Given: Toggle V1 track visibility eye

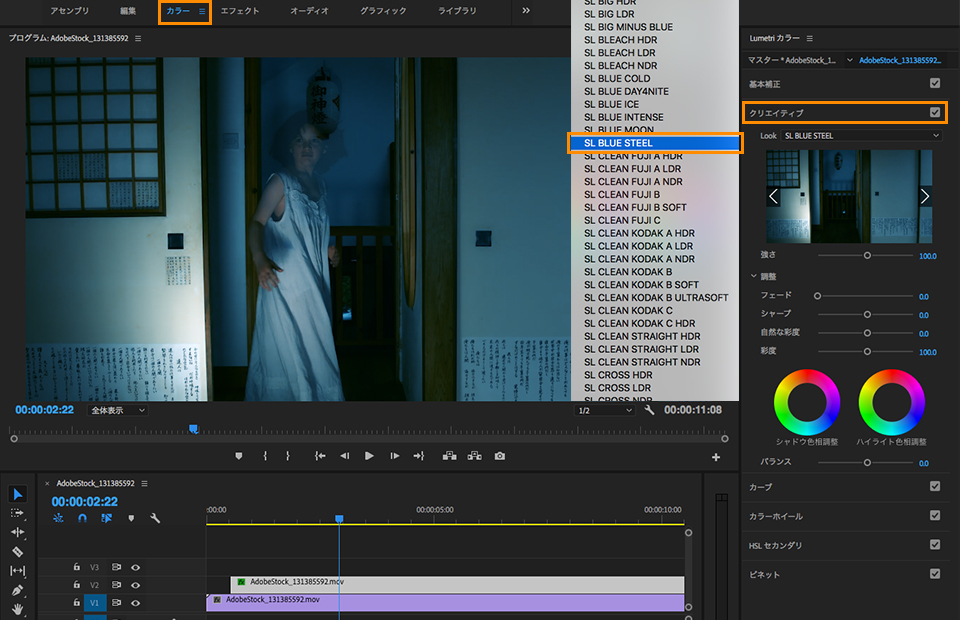Looking at the screenshot, I should tap(135, 603).
